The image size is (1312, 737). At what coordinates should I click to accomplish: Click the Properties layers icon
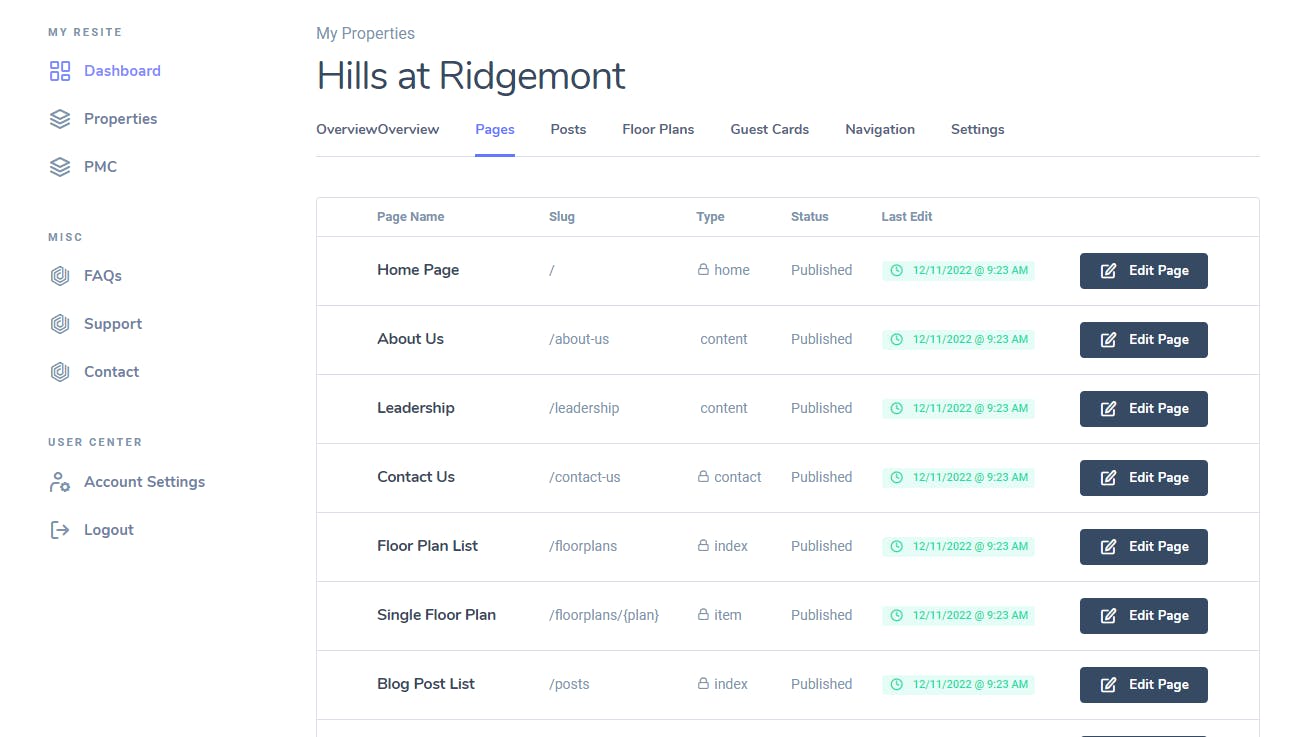point(60,119)
